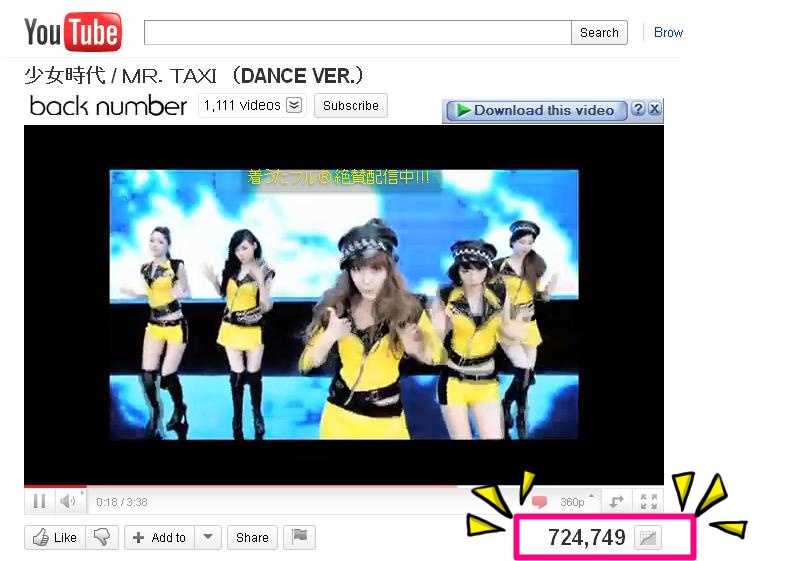
Task: Flag this video as inappropriate
Action: pyautogui.click(x=299, y=538)
